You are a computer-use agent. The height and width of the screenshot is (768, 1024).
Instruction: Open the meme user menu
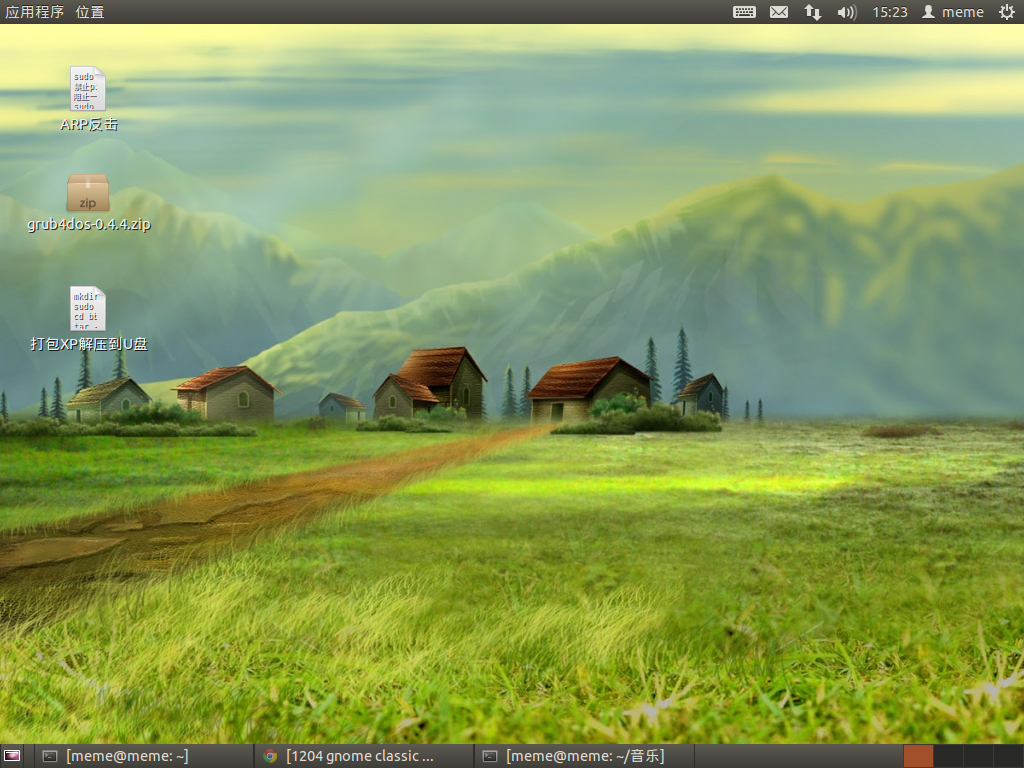pyautogui.click(x=953, y=12)
